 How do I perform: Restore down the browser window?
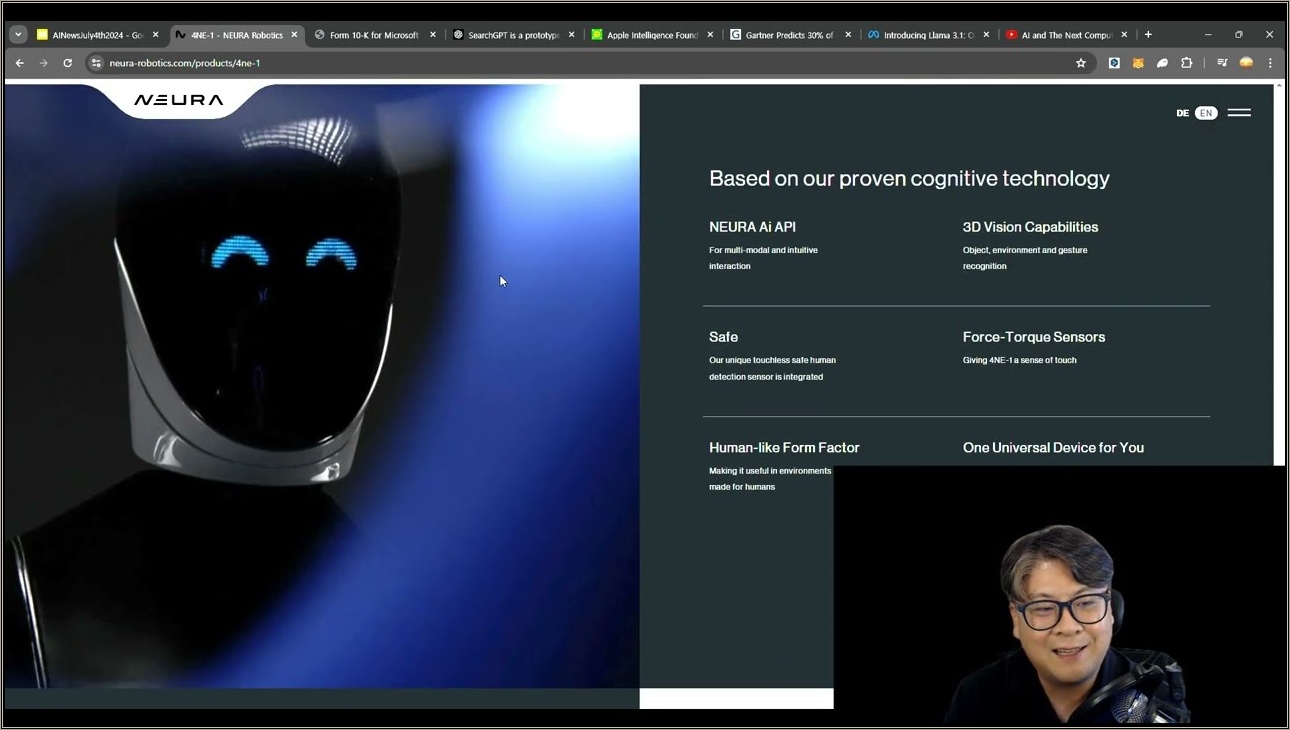(x=1238, y=34)
